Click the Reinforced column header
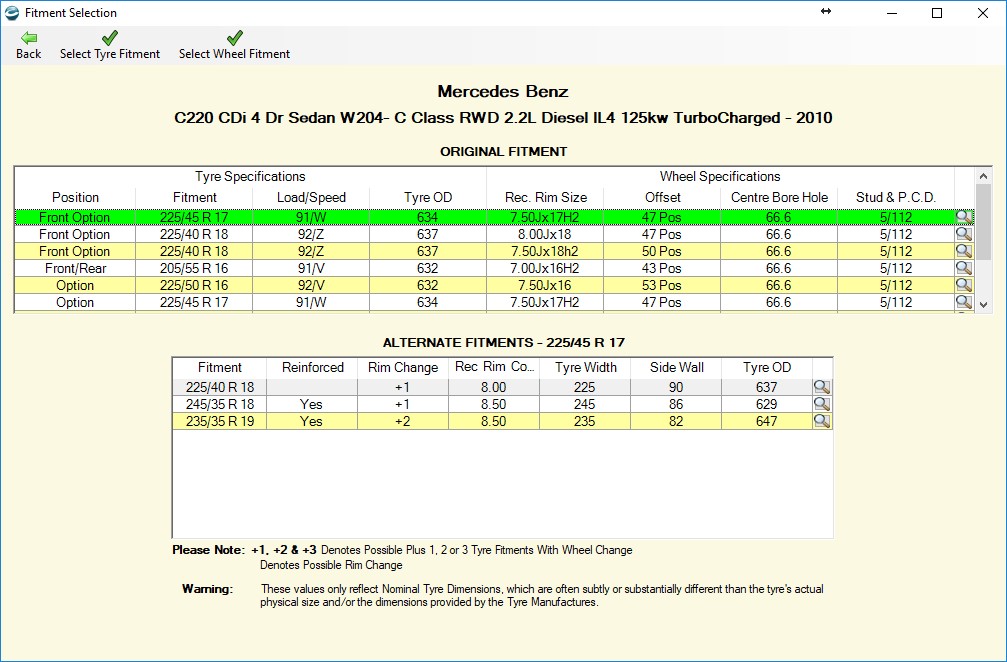This screenshot has height=662, width=1007. point(312,367)
